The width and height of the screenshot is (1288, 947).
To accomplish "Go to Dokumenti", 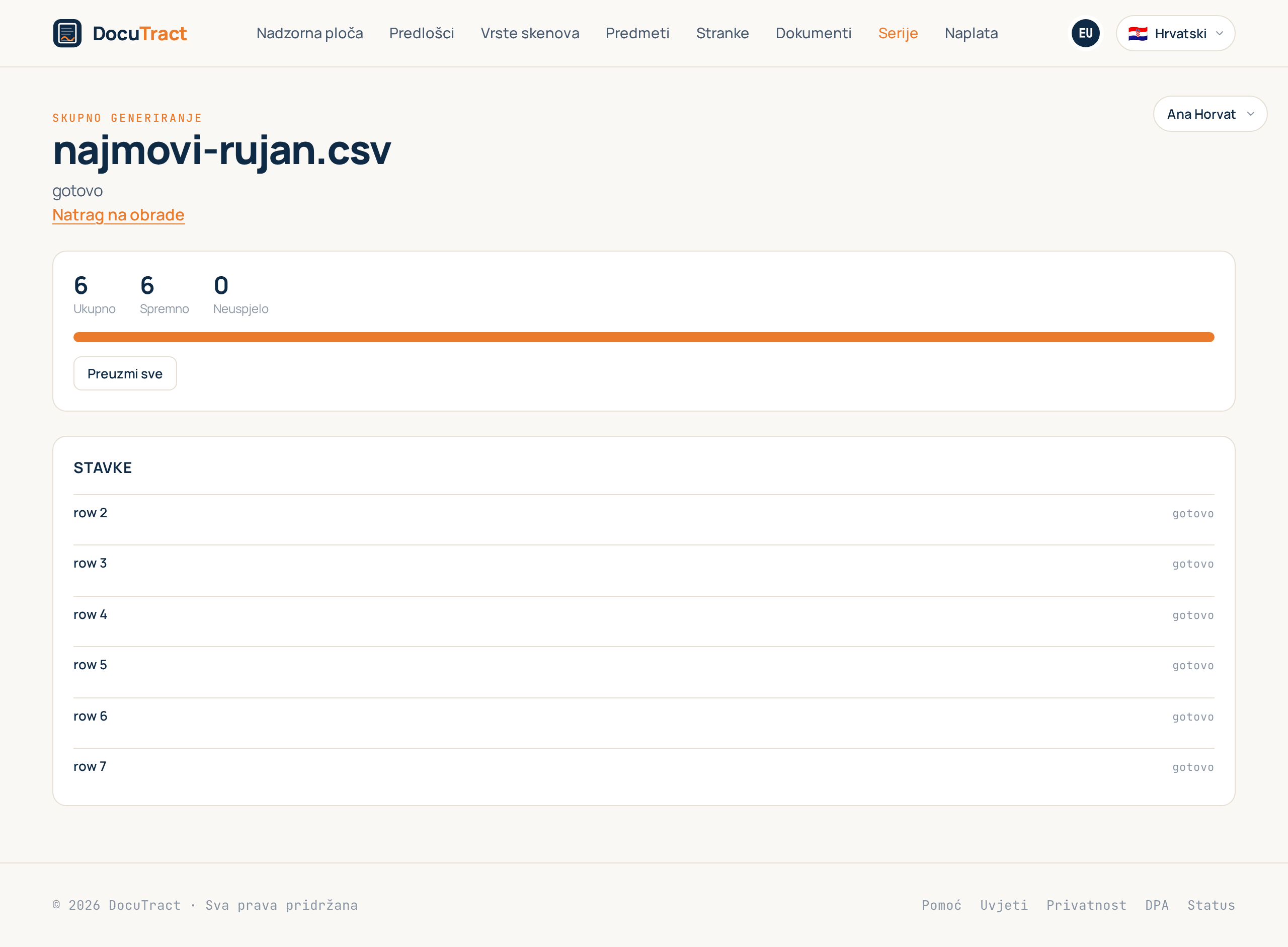I will pyautogui.click(x=814, y=33).
